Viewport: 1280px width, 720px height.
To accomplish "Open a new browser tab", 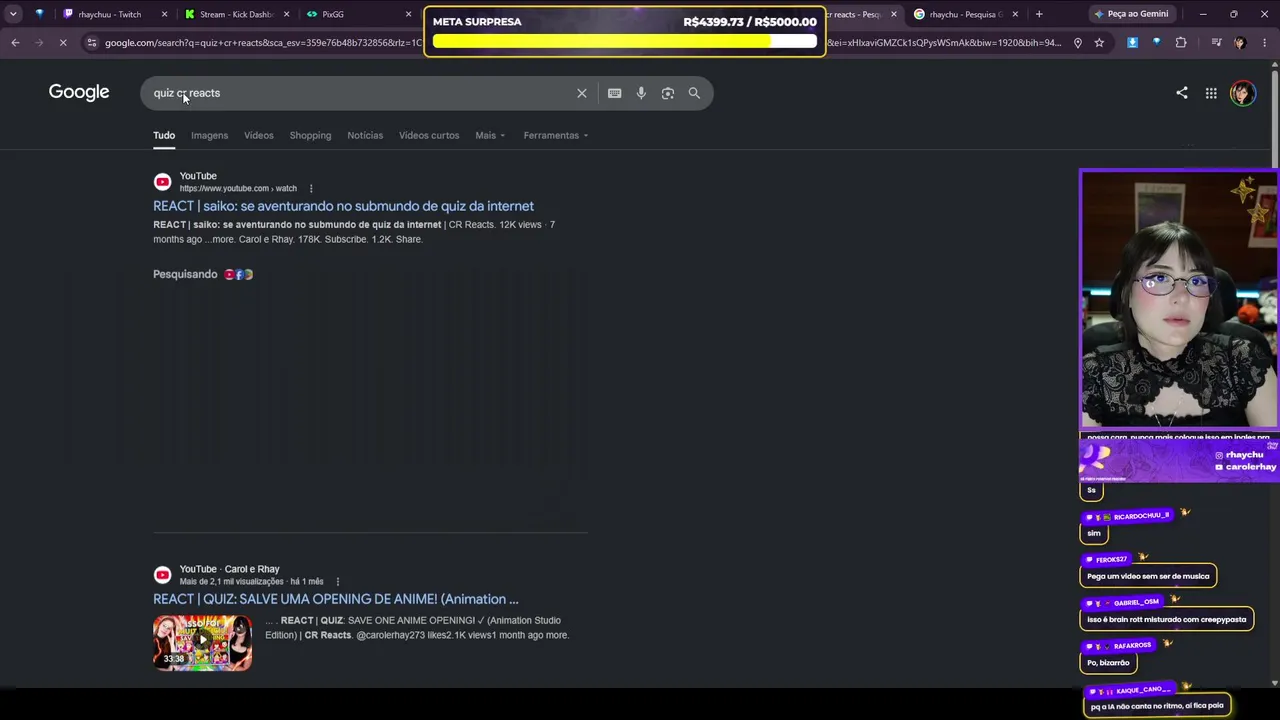I will (x=1039, y=14).
